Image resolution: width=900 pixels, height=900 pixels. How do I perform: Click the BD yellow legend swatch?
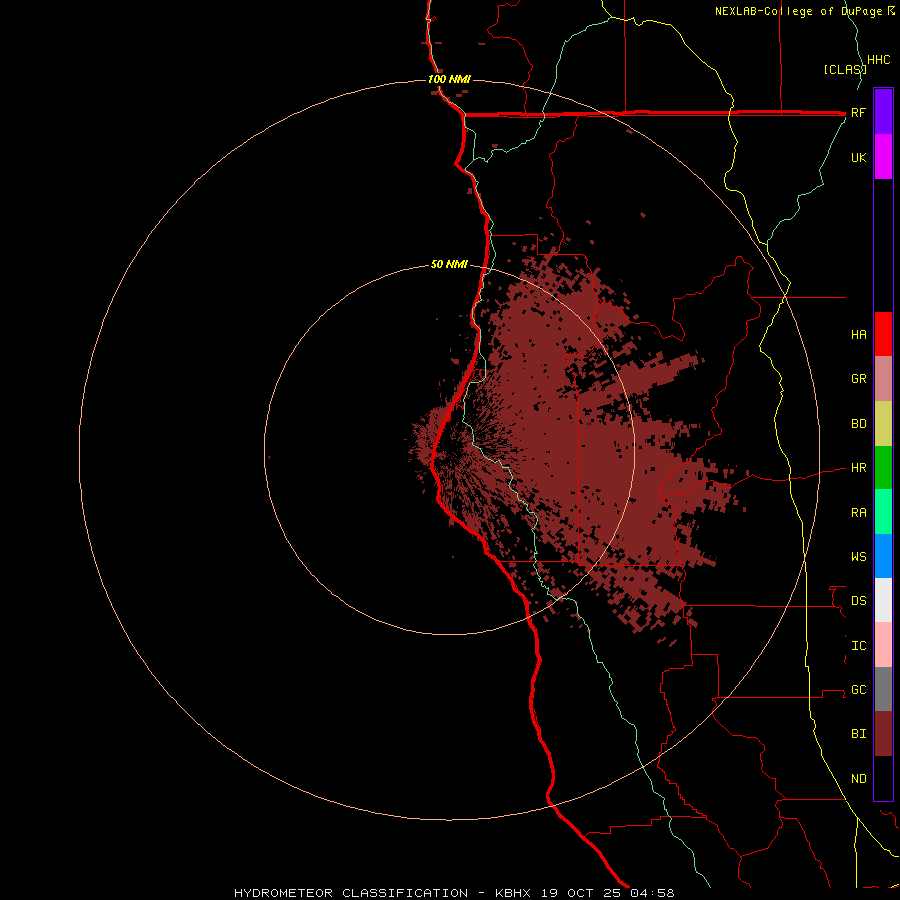pyautogui.click(x=883, y=424)
